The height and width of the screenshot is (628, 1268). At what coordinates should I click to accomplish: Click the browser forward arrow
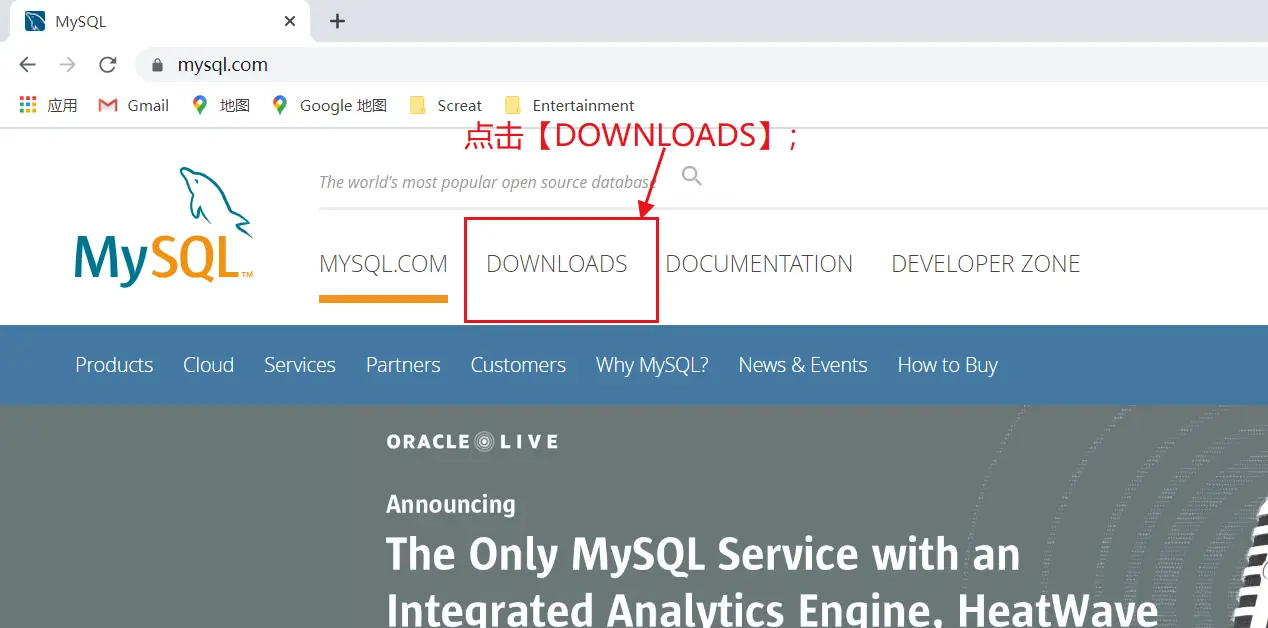pos(67,65)
